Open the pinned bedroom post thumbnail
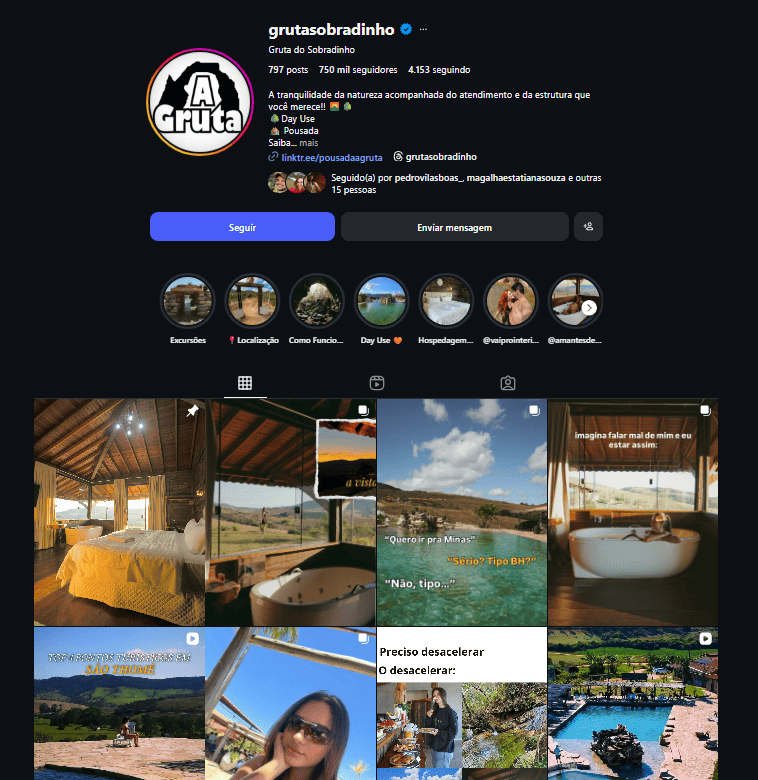This screenshot has height=780, width=758. pyautogui.click(x=119, y=512)
